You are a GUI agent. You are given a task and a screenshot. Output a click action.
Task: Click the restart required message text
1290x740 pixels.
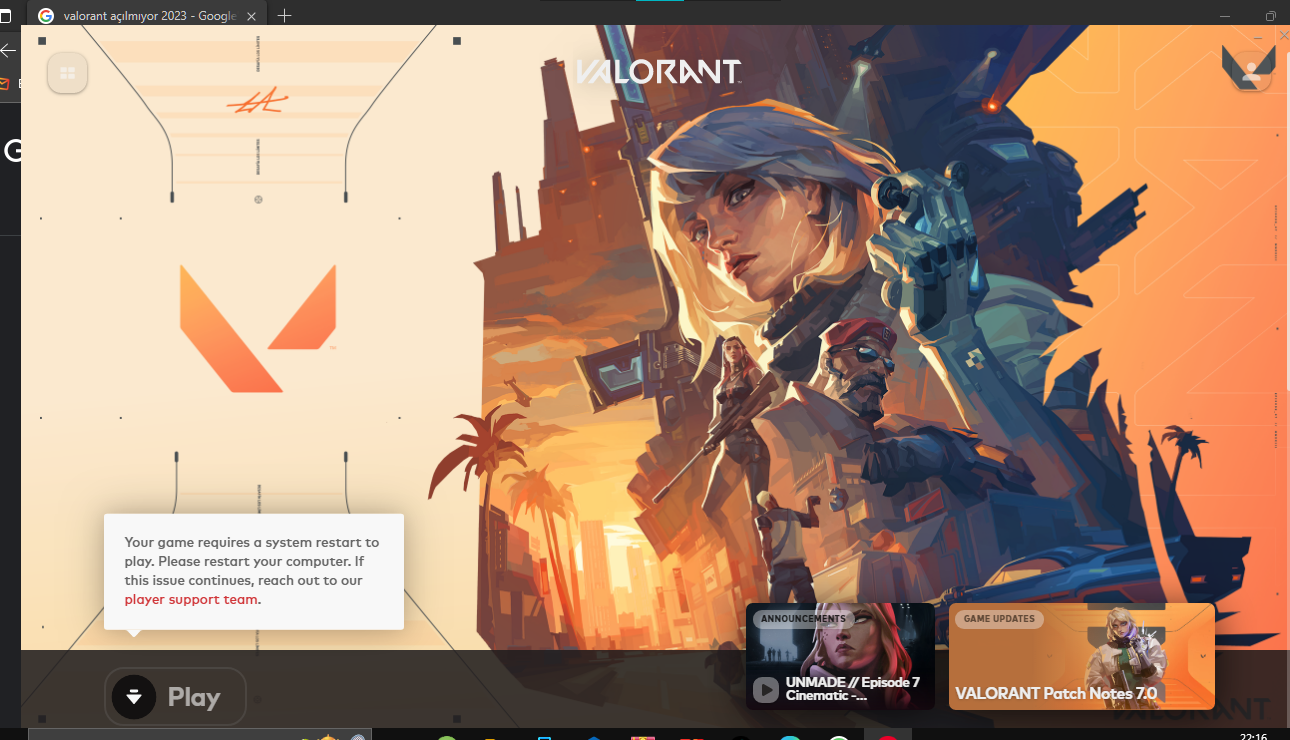click(x=252, y=571)
